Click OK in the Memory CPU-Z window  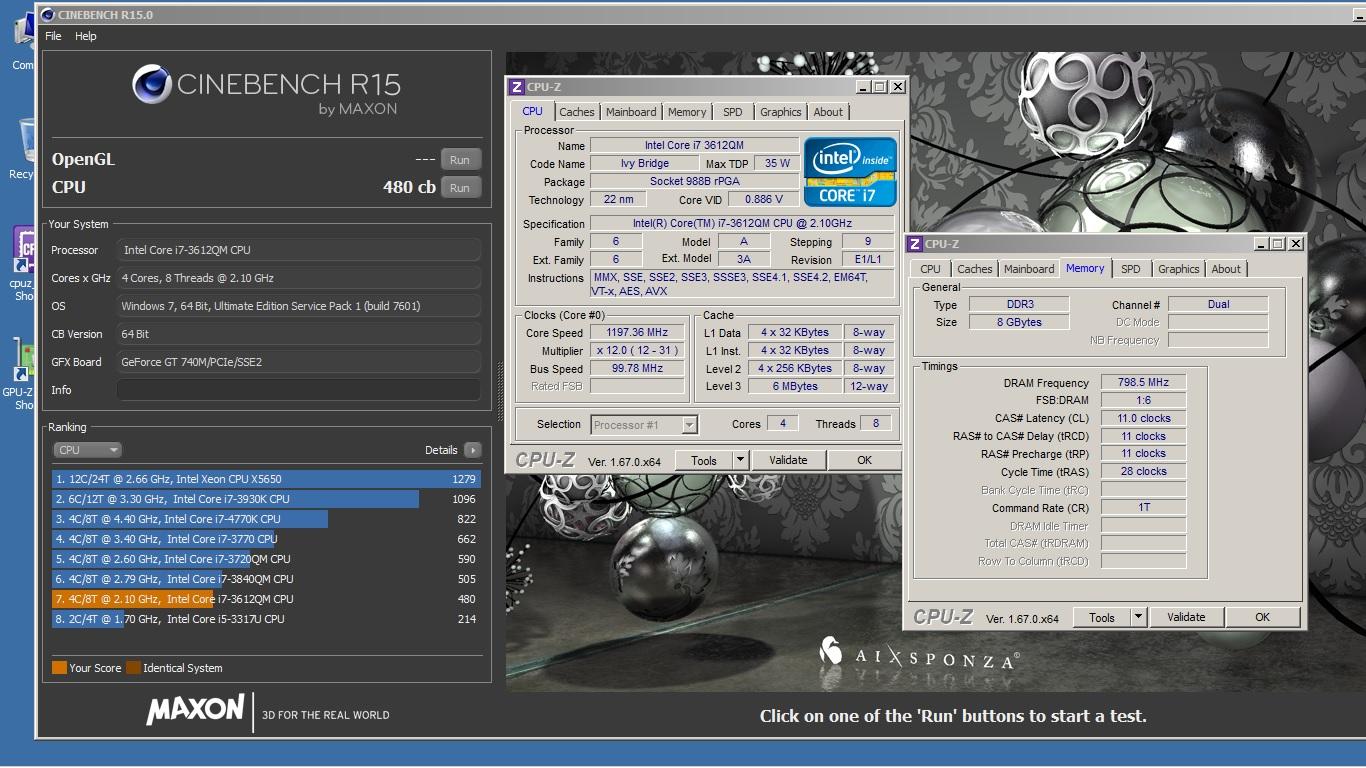[1262, 617]
